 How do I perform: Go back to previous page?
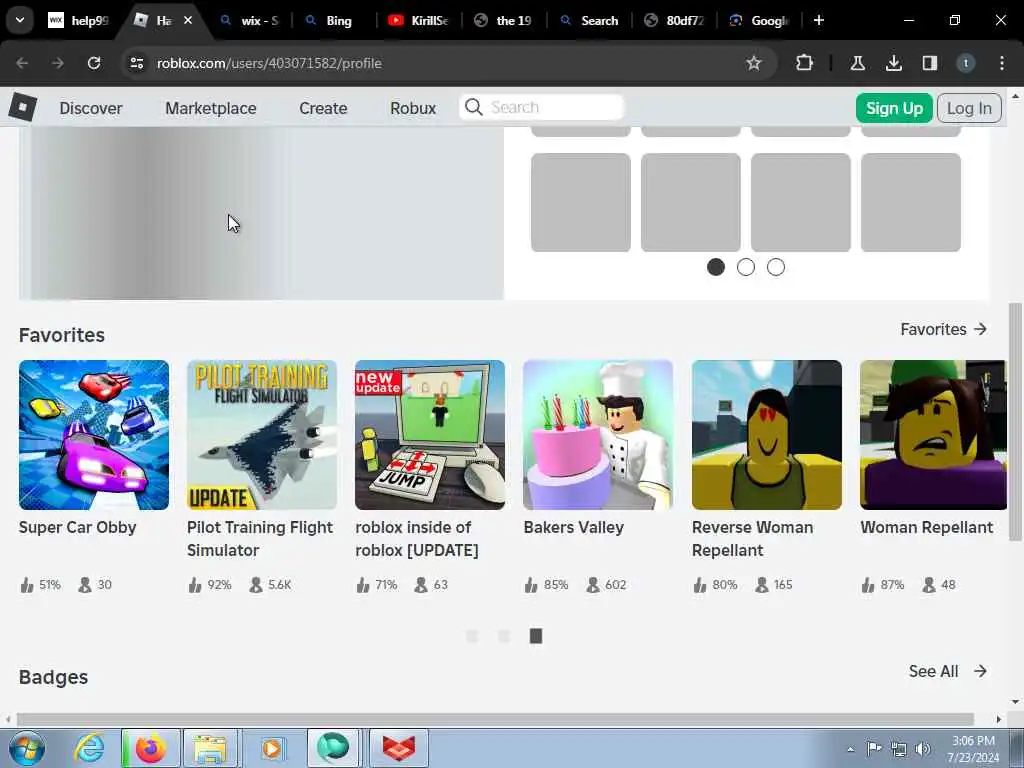[22, 63]
